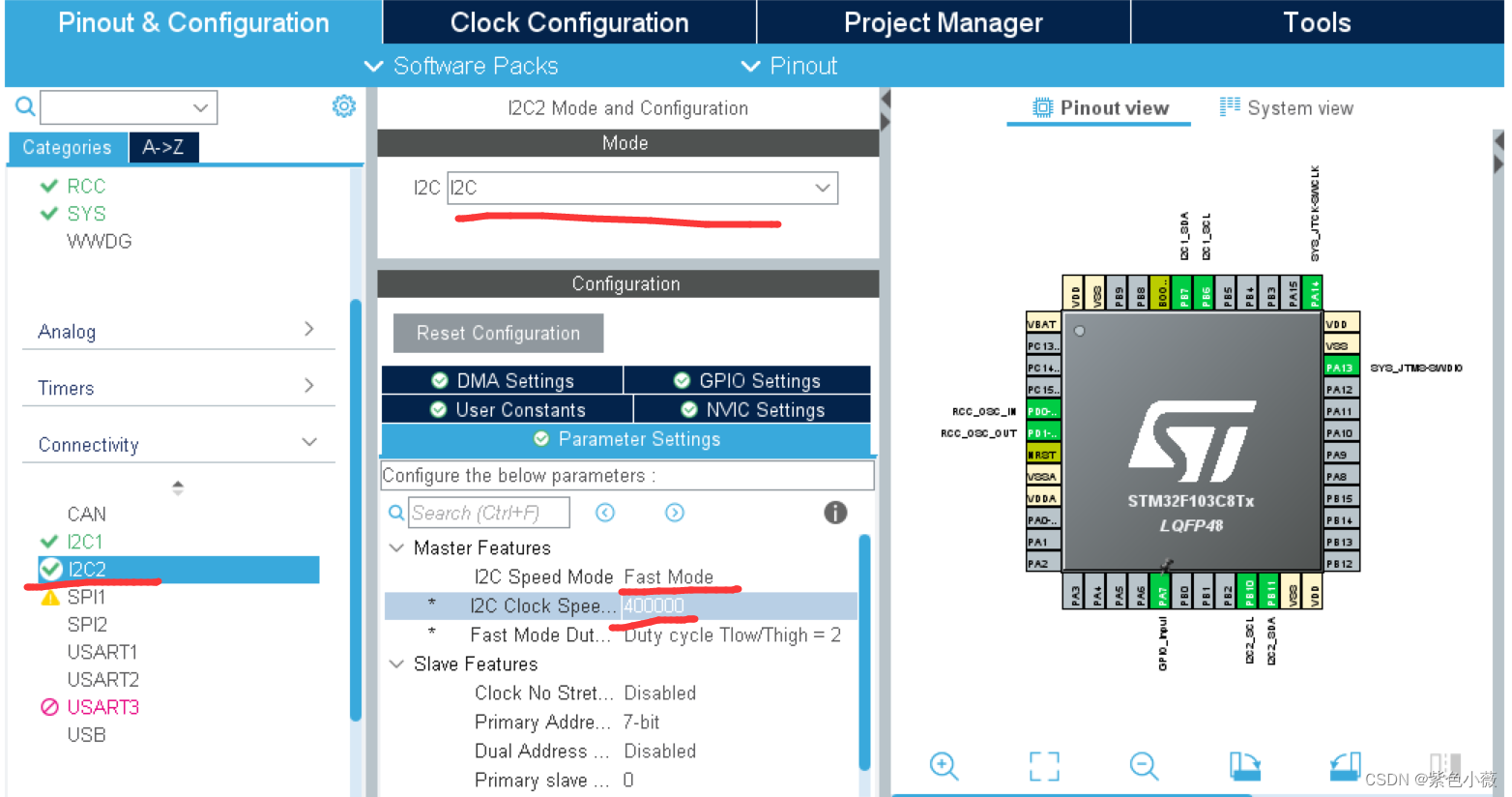Viewport: 1512px width, 797px height.
Task: Click the I2C2 enabled check icon
Action: coord(51,570)
